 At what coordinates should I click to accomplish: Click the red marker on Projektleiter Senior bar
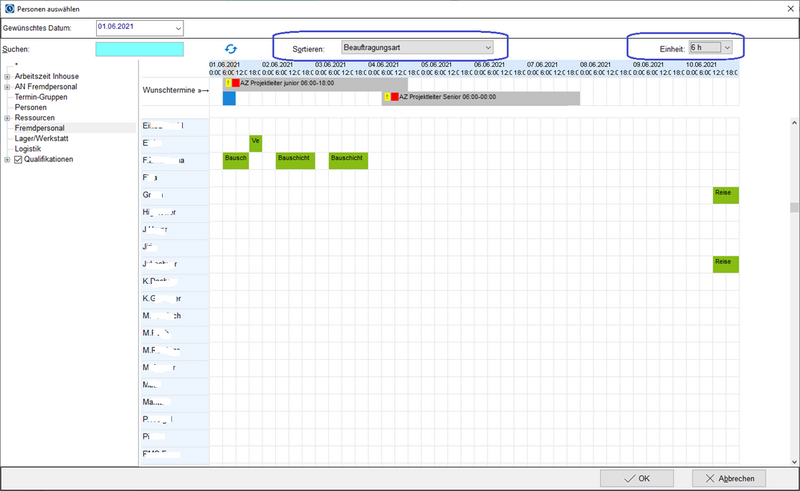tap(395, 97)
